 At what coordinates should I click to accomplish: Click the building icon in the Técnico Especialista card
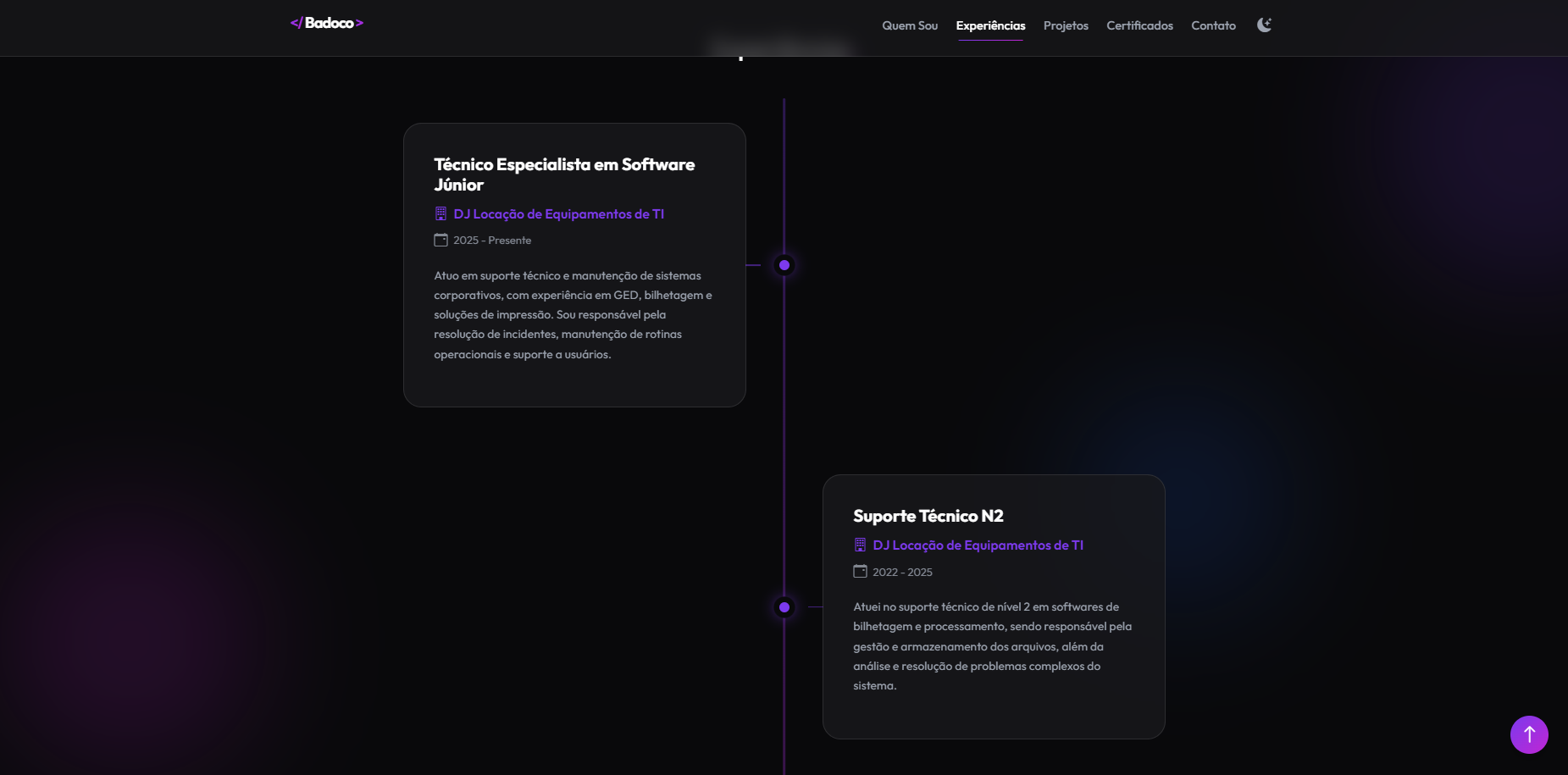pos(440,213)
